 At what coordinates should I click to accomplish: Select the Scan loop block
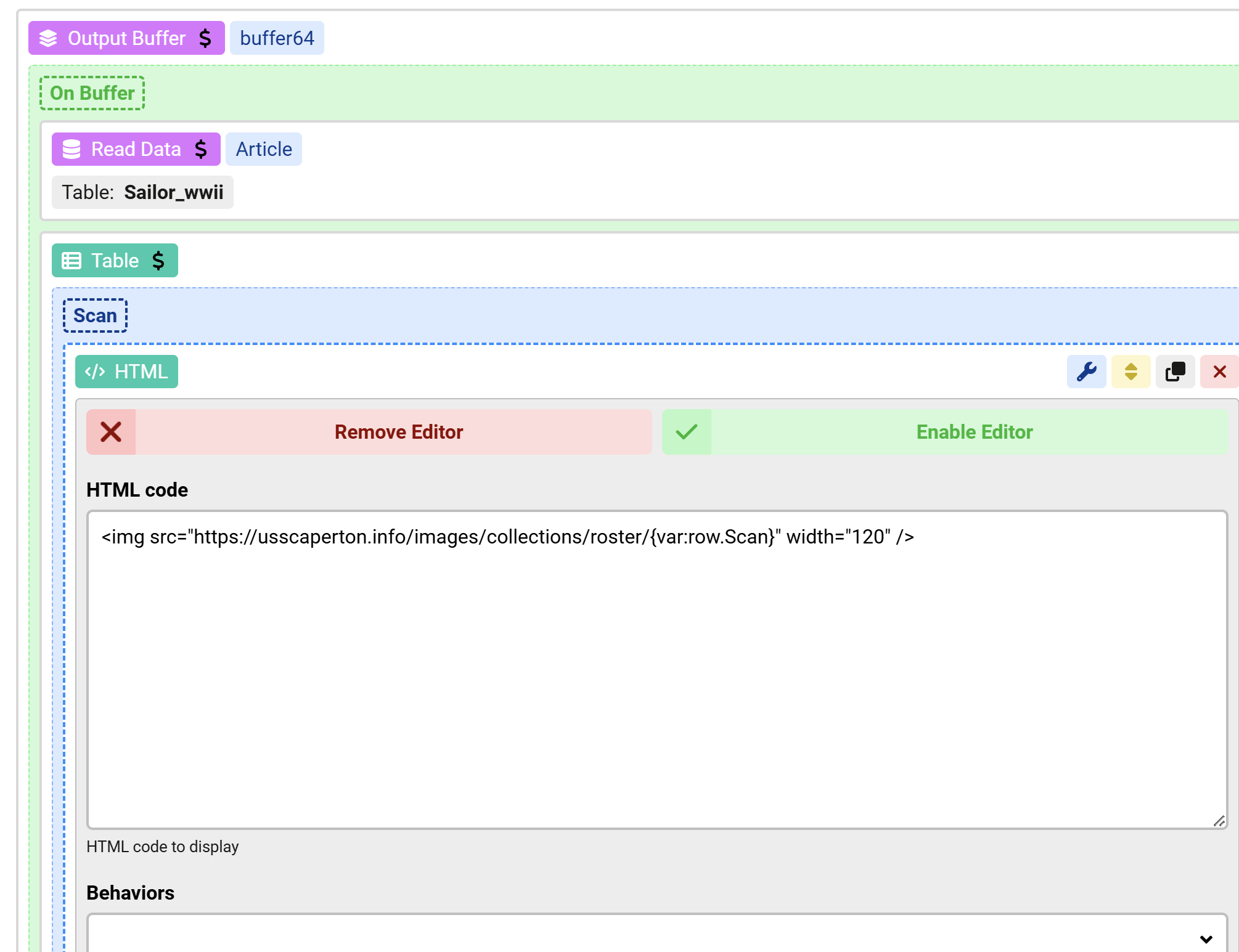[94, 315]
